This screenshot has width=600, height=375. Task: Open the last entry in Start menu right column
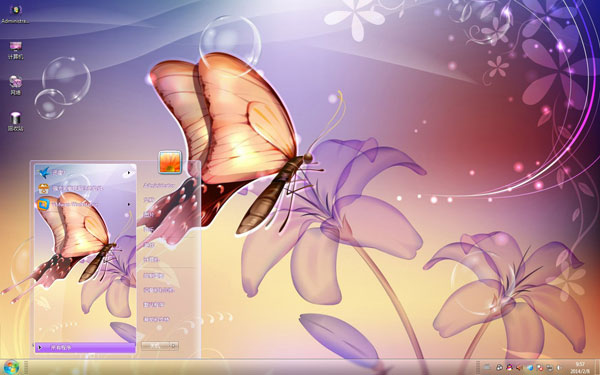pos(156,319)
